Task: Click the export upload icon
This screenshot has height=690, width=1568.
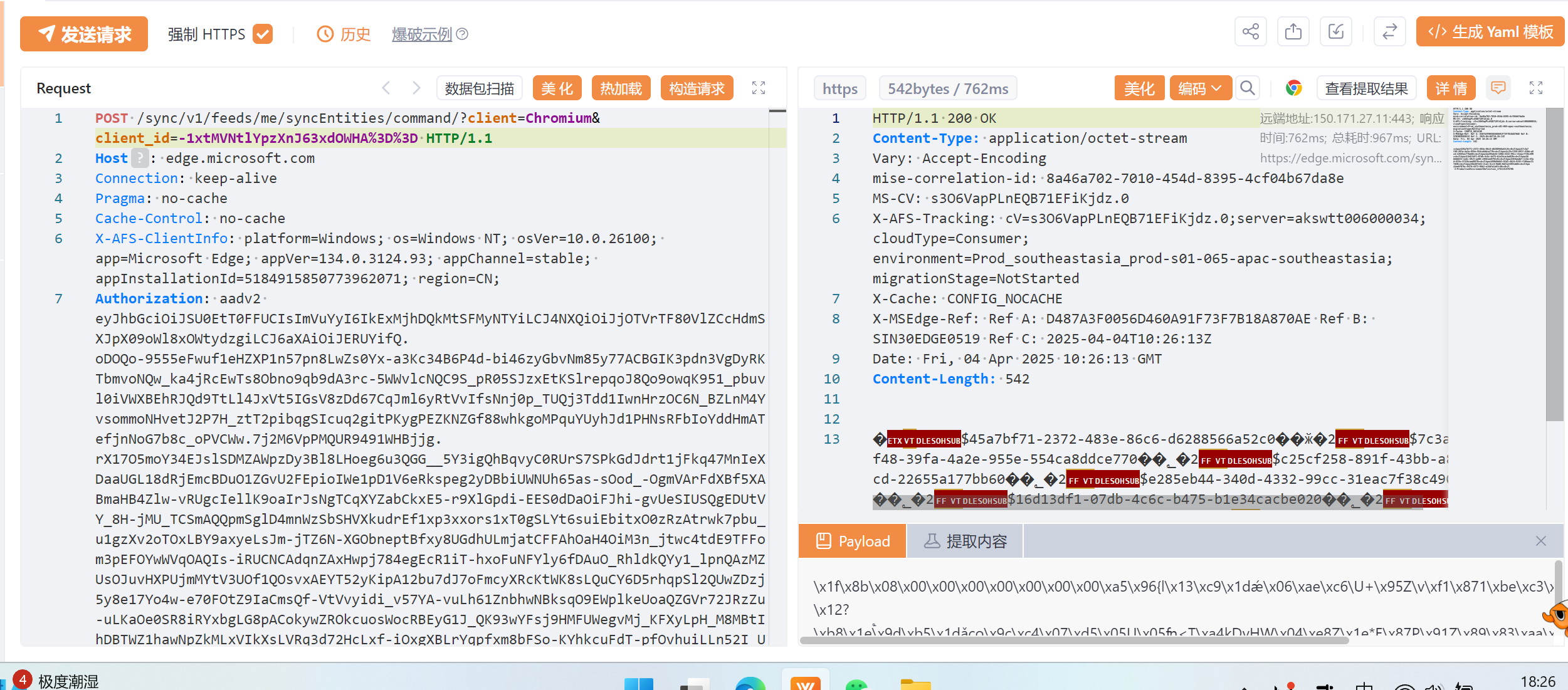Action: (1293, 32)
